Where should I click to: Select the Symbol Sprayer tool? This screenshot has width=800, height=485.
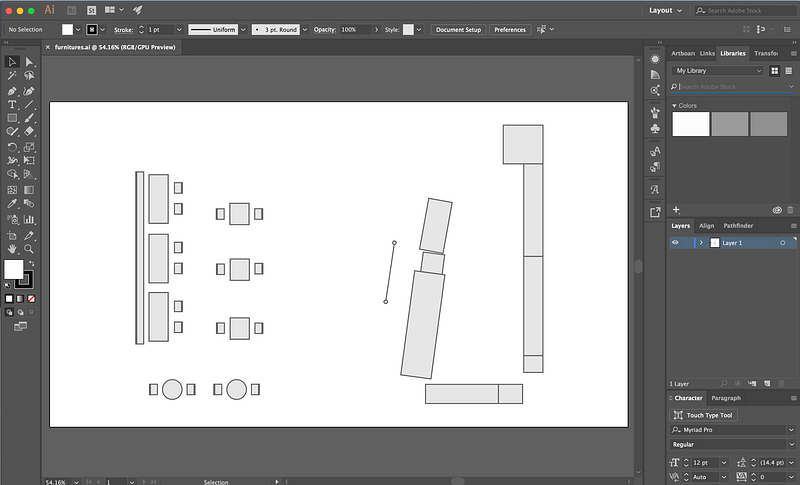[x=12, y=219]
